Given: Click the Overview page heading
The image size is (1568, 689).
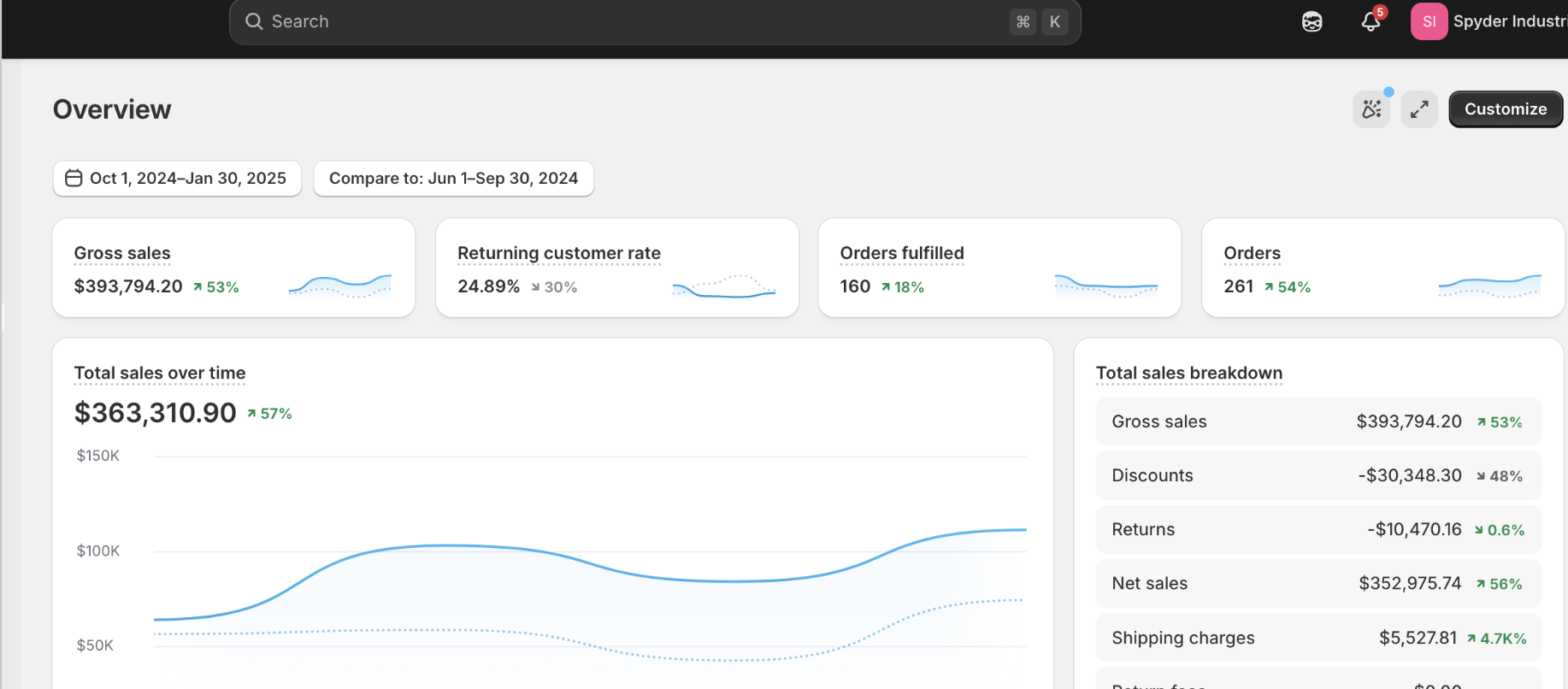Looking at the screenshot, I should click(x=112, y=109).
